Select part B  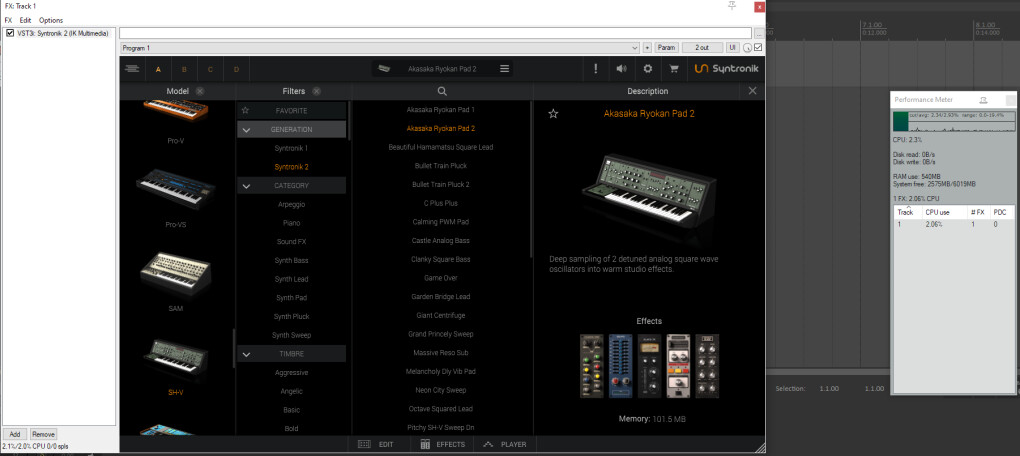pyautogui.click(x=184, y=69)
